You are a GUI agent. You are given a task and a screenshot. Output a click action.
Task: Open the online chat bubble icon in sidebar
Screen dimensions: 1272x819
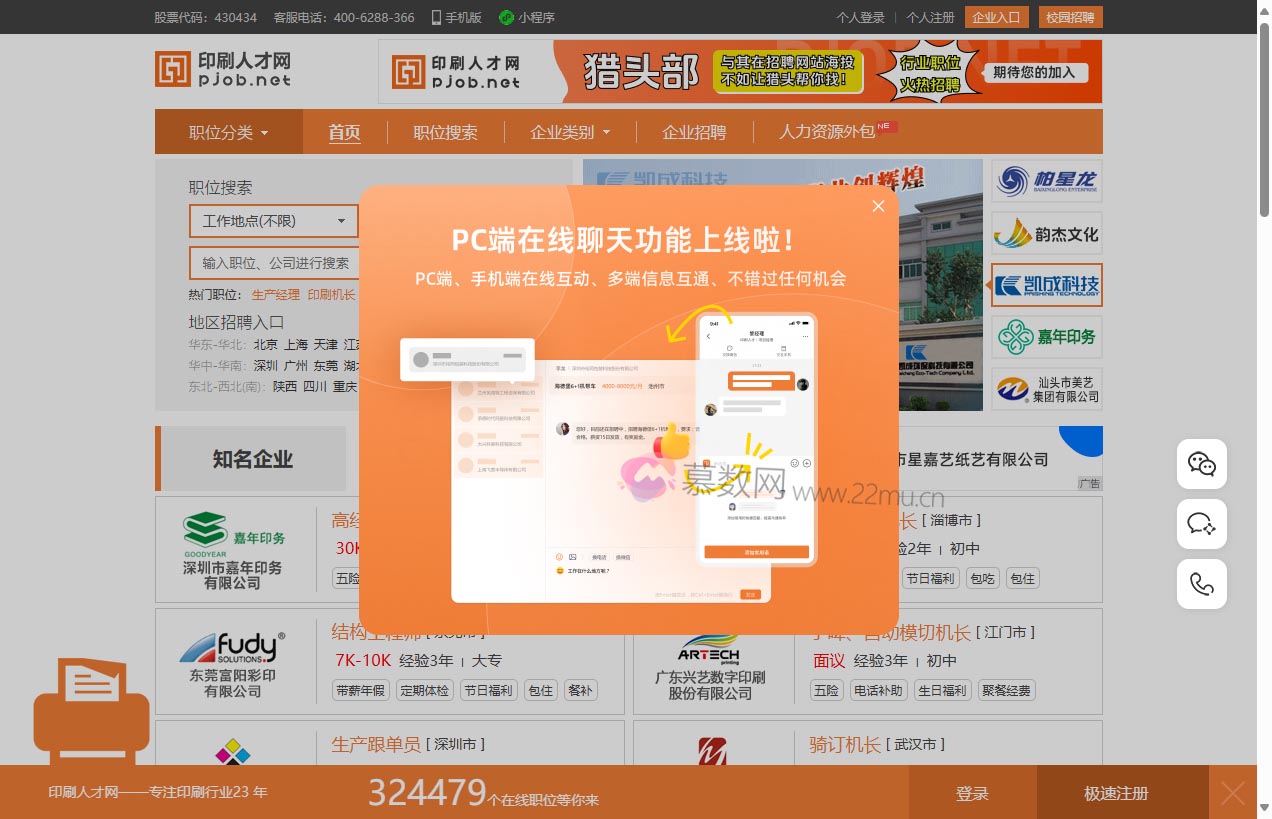[x=1201, y=524]
